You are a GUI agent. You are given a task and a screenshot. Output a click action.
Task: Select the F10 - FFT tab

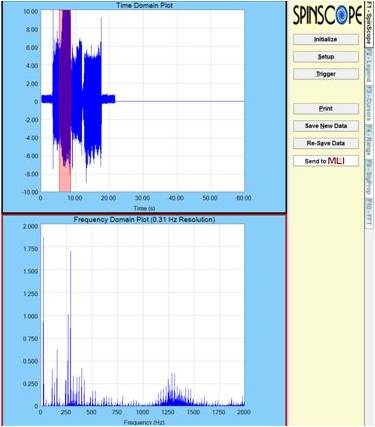[x=368, y=213]
